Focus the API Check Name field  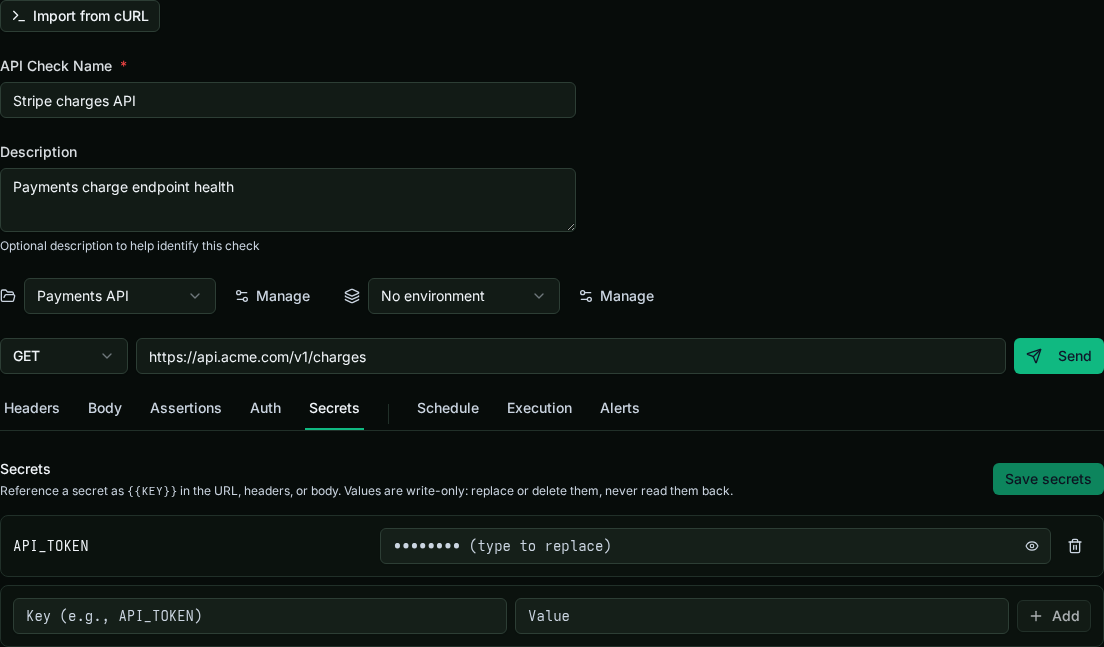tap(288, 101)
